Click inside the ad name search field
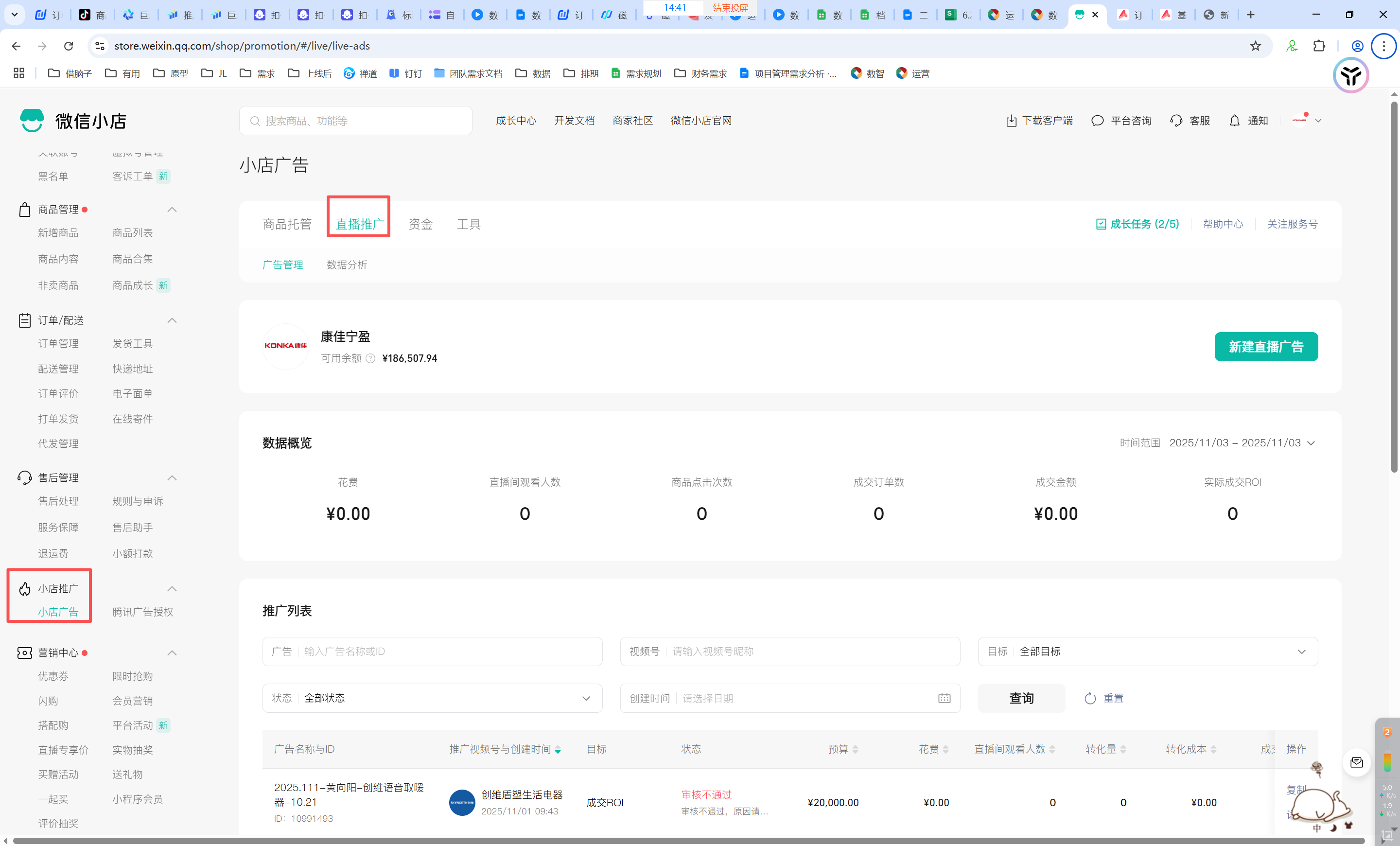The width and height of the screenshot is (1400, 846). click(x=449, y=651)
